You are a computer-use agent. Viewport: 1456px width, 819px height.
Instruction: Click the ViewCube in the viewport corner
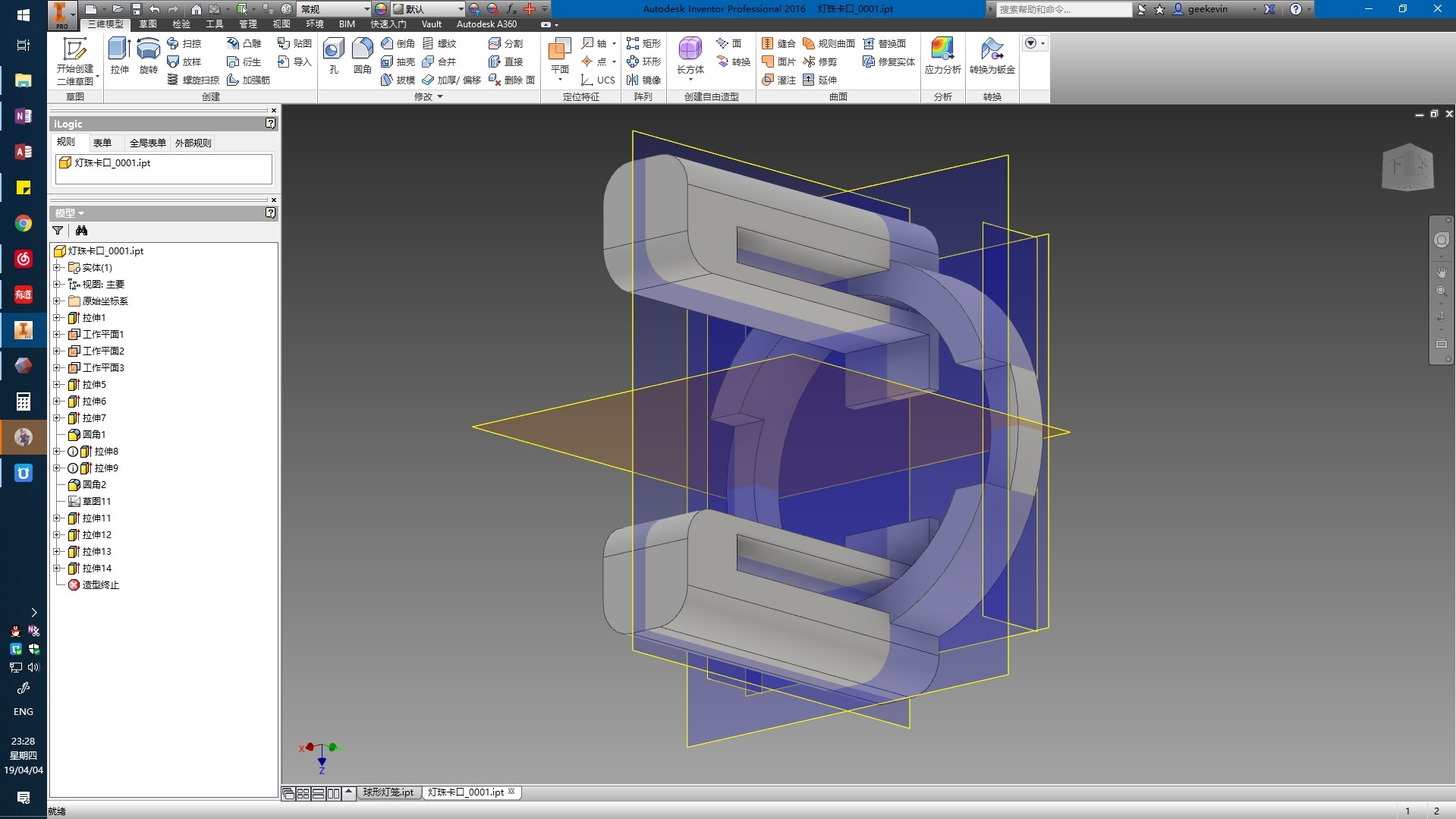(x=1407, y=167)
